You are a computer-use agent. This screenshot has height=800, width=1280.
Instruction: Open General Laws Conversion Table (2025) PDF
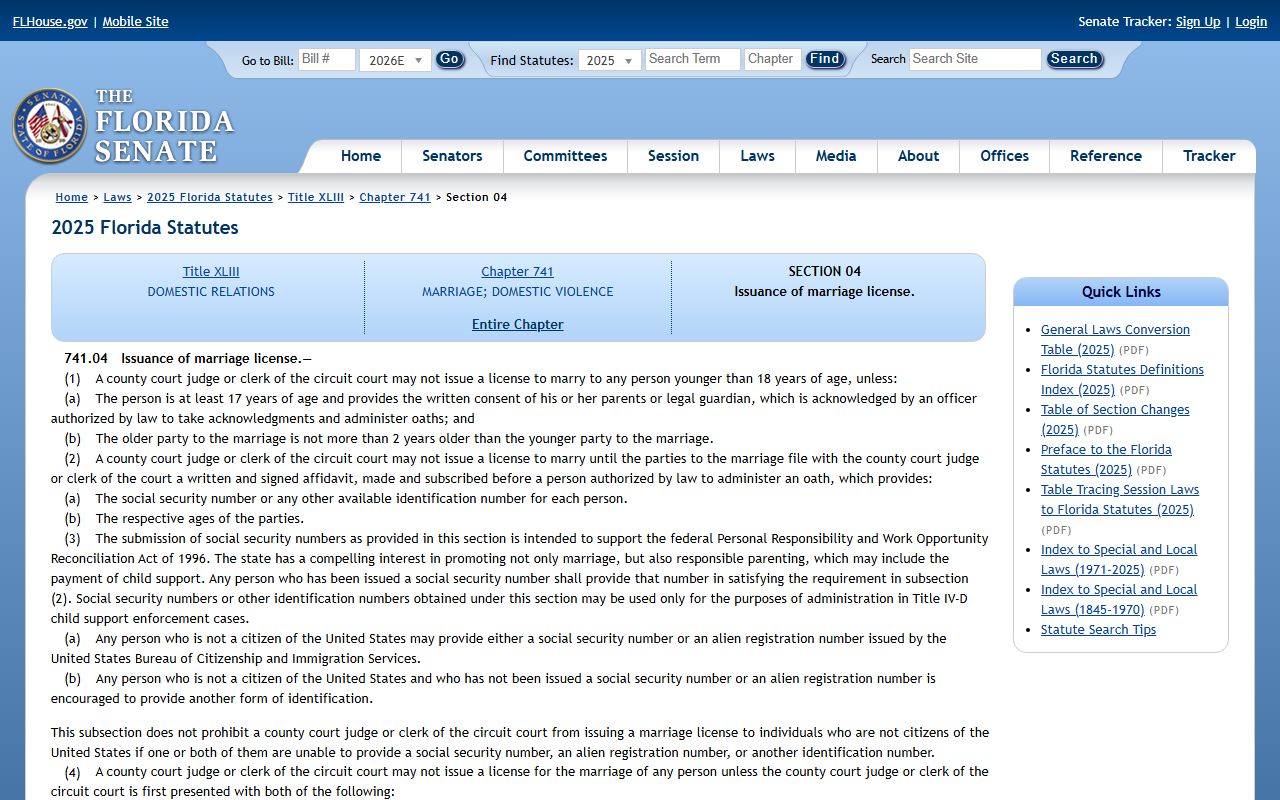click(x=1115, y=339)
